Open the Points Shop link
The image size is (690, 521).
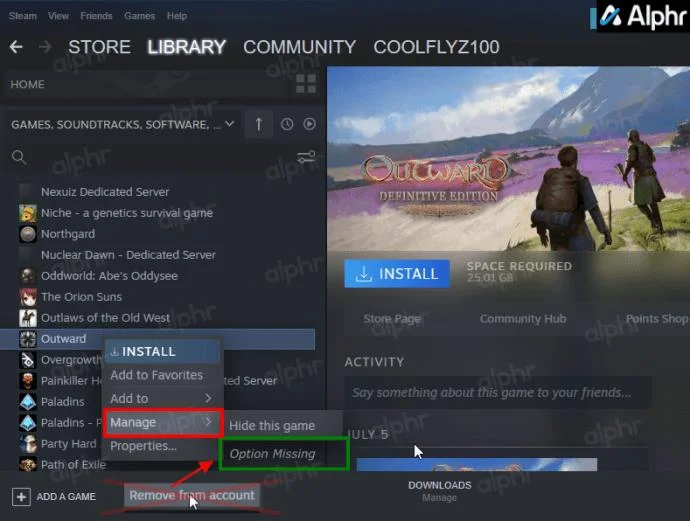click(x=657, y=319)
